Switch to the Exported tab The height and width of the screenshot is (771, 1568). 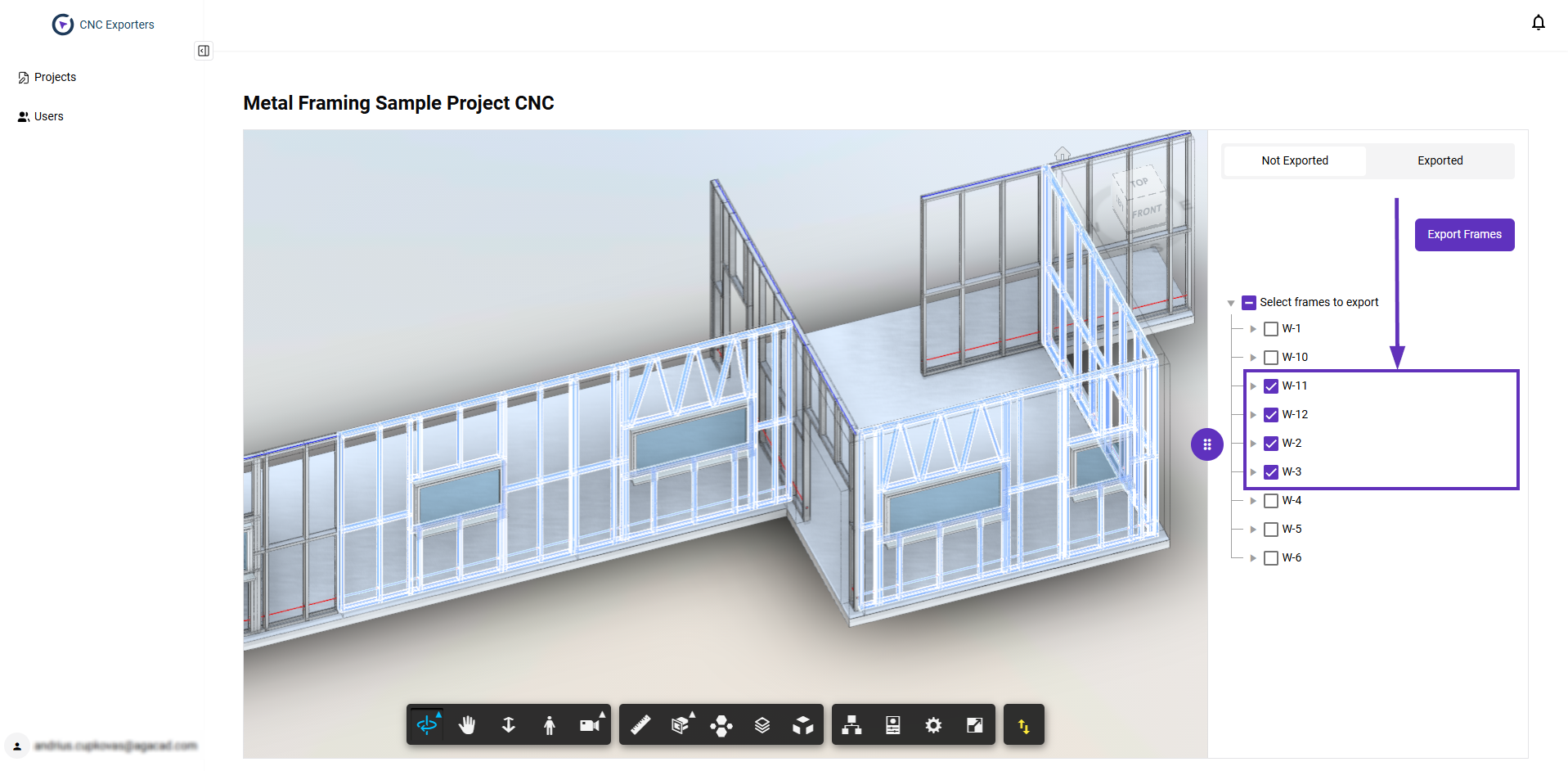coord(1440,161)
